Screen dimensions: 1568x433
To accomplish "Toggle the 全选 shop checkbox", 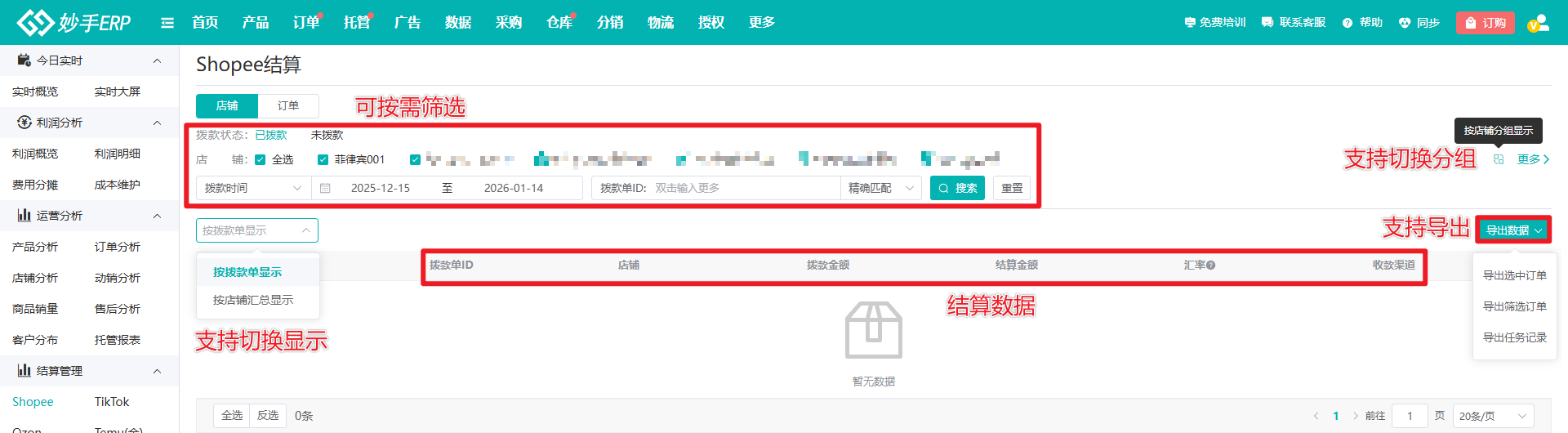I will (261, 160).
